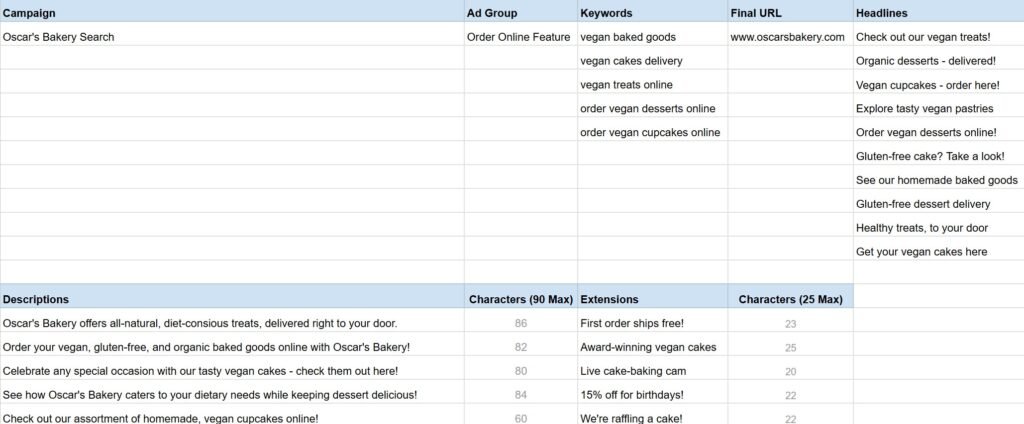1024x424 pixels.
Task: Select the 'vegan cakes delivery' keyword cell
Action: pyautogui.click(x=652, y=61)
